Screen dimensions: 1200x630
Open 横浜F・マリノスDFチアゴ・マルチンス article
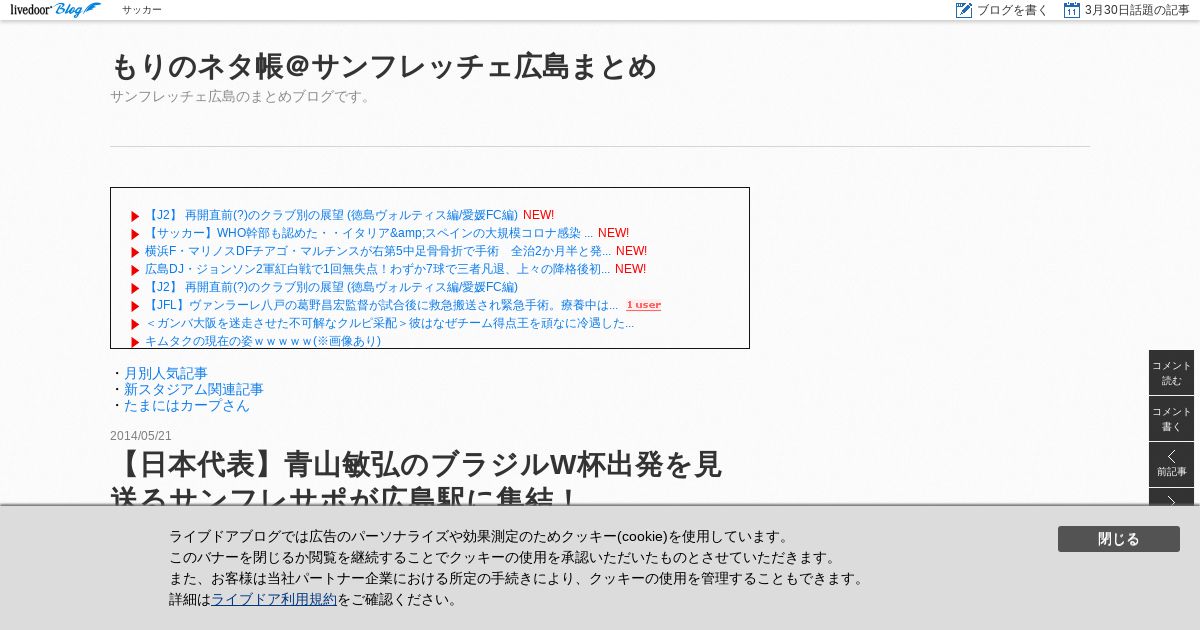[378, 251]
